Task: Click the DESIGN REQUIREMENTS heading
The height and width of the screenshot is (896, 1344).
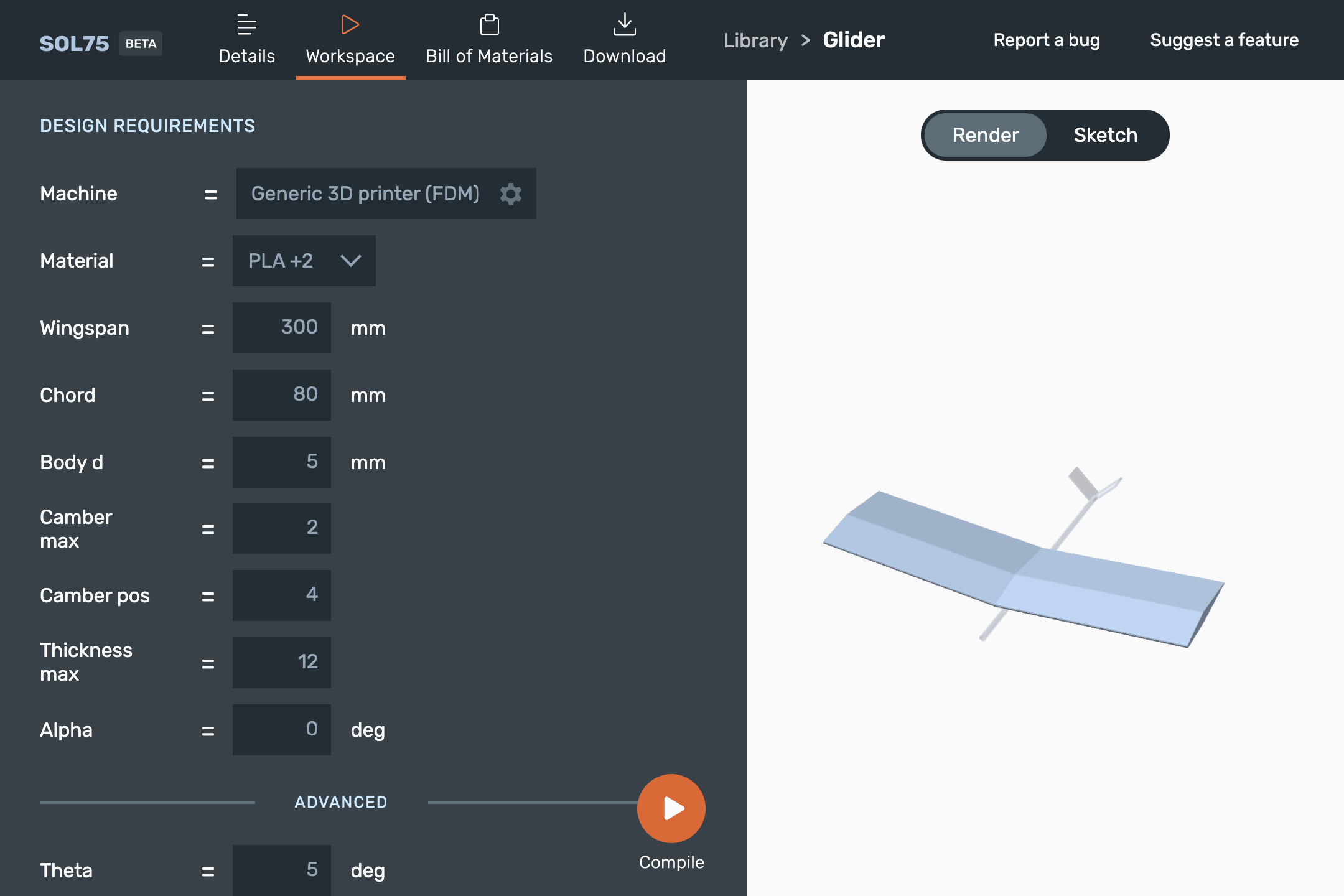Action: coord(147,126)
